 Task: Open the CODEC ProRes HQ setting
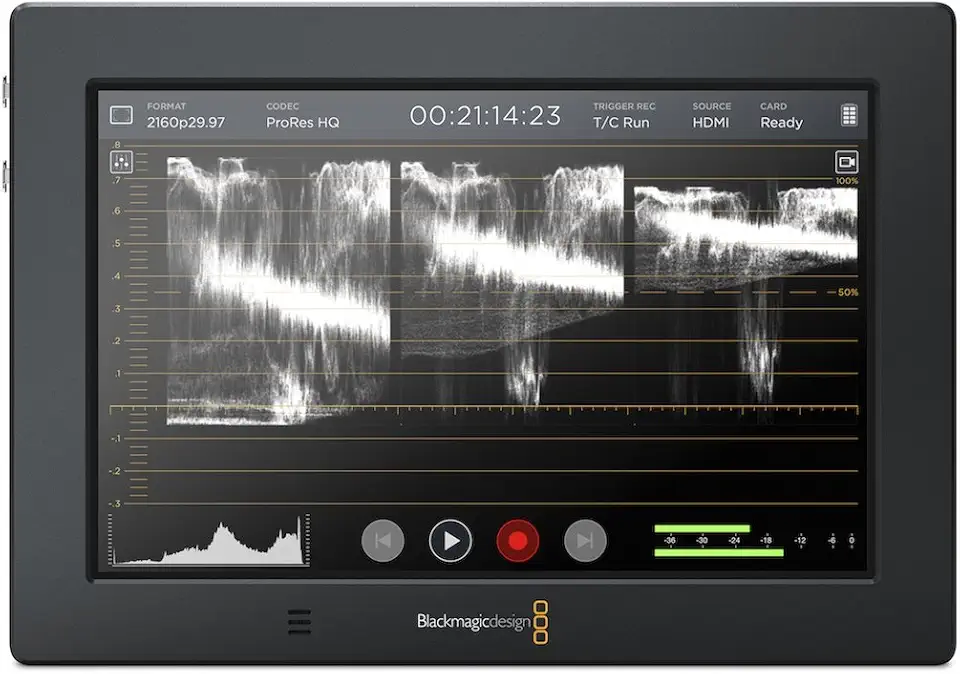302,116
